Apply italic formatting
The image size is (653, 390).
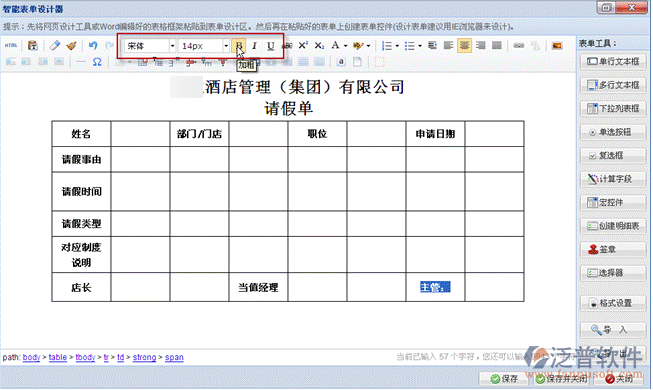pos(254,46)
